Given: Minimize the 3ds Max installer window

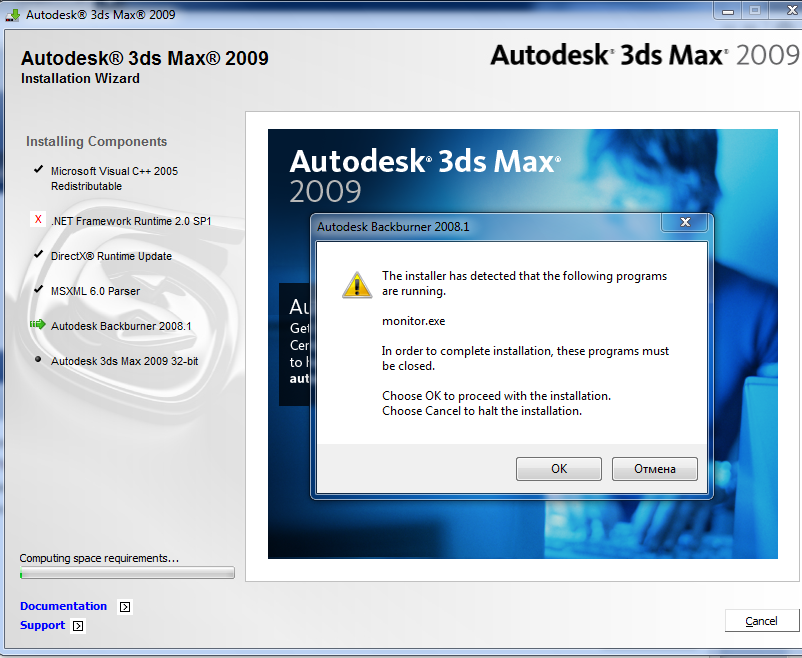Looking at the screenshot, I should click(x=728, y=11).
